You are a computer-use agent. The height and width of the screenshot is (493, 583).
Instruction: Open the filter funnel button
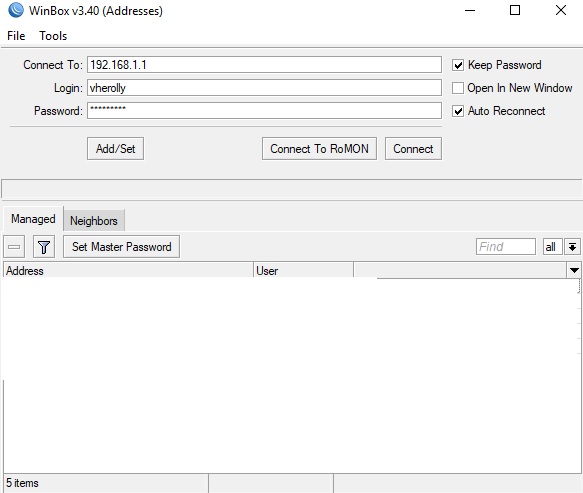[x=44, y=246]
